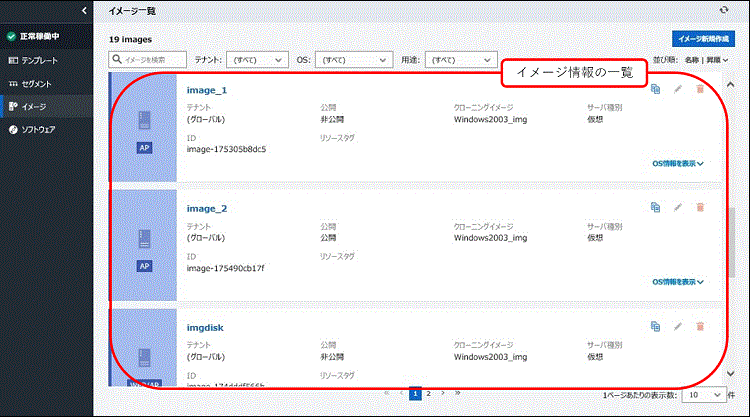Go to page 2 of the list
The width and height of the screenshot is (750, 417).
[x=428, y=394]
